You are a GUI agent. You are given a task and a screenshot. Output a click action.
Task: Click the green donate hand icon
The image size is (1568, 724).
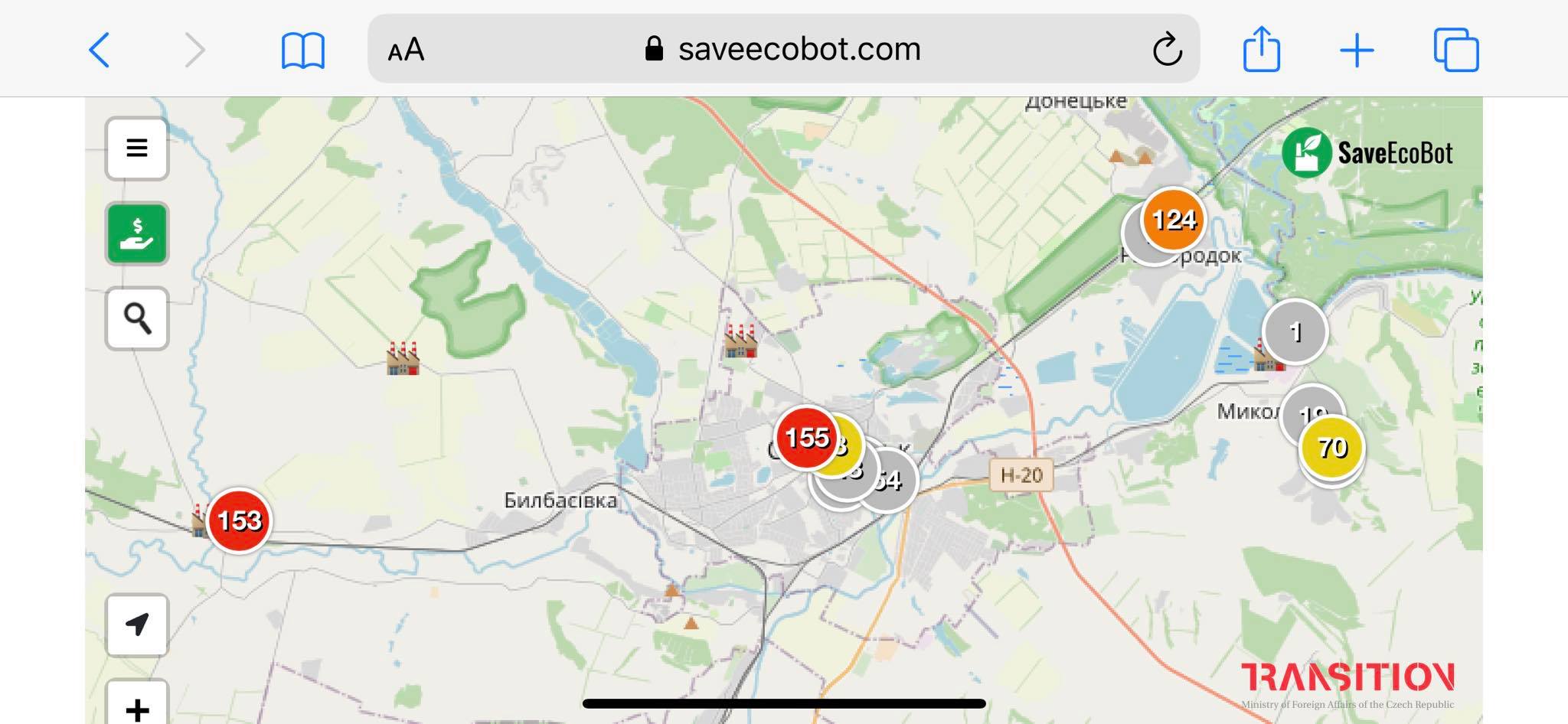[x=137, y=233]
